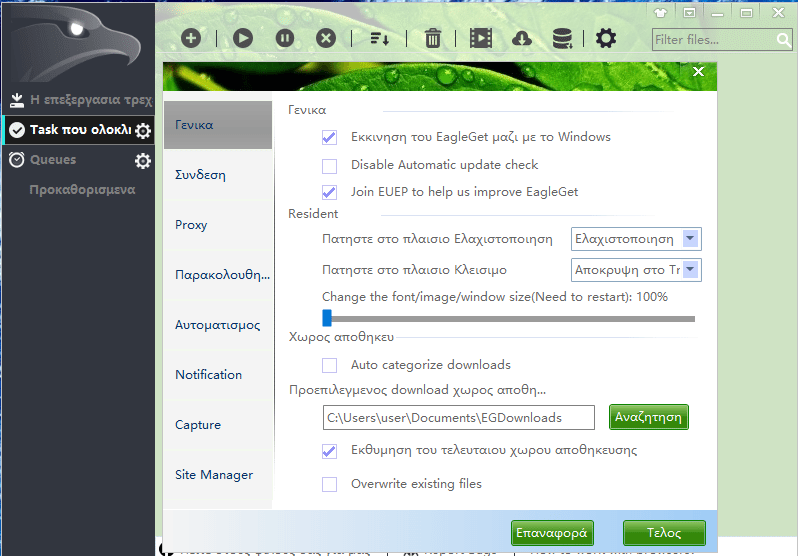798x556 pixels.
Task: Switch to the Αυτοματισμος tab
Action: (218, 325)
